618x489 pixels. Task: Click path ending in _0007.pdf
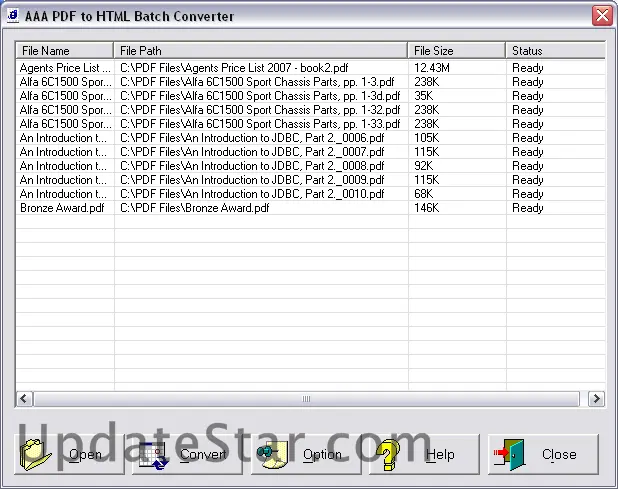(252, 152)
